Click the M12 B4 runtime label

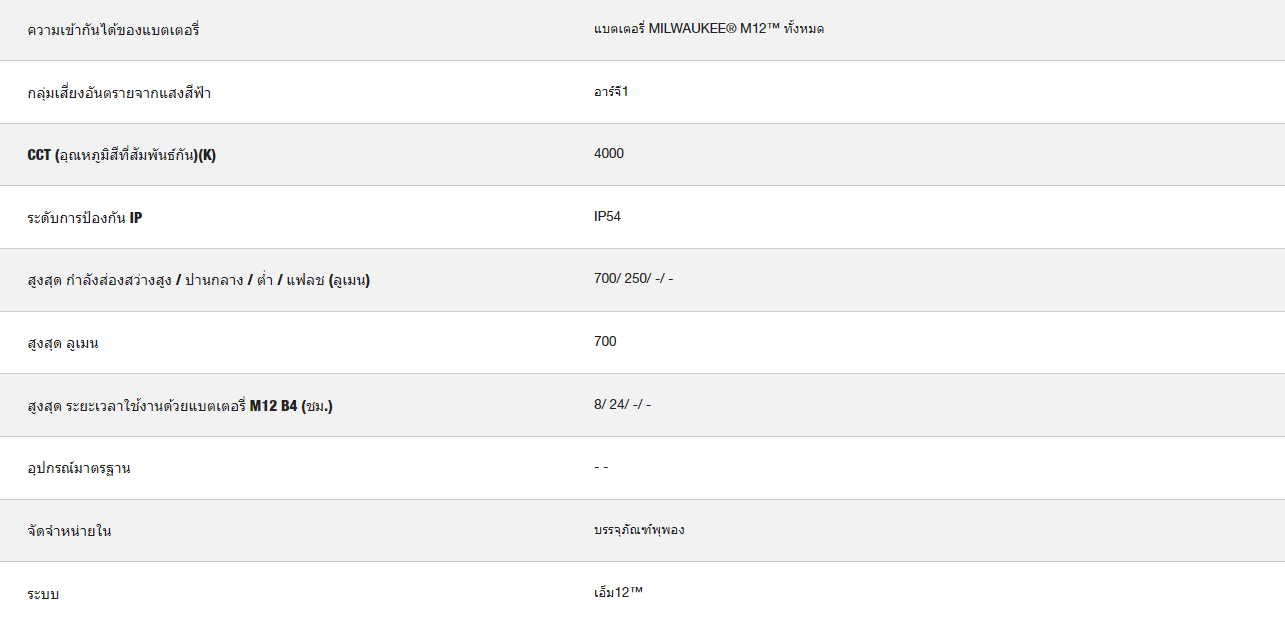coord(180,406)
